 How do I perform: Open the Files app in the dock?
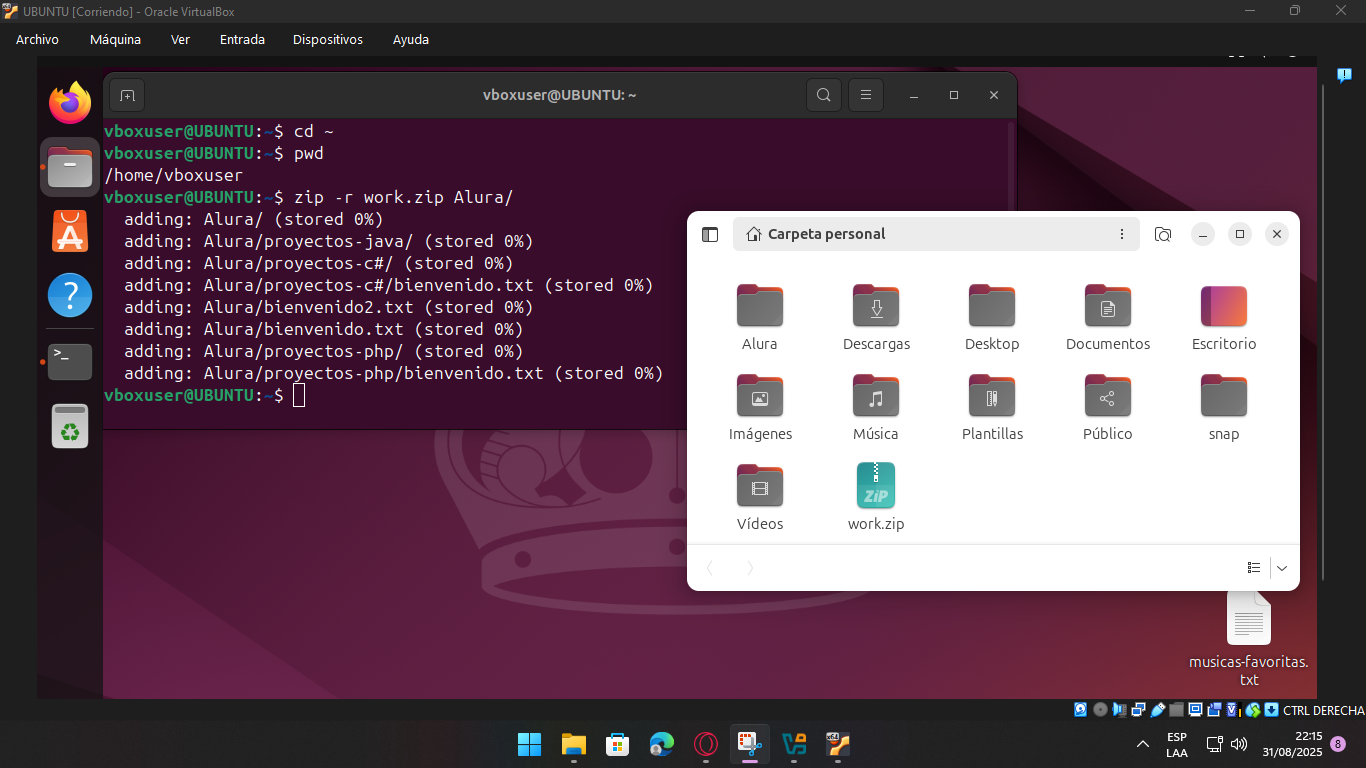69,167
